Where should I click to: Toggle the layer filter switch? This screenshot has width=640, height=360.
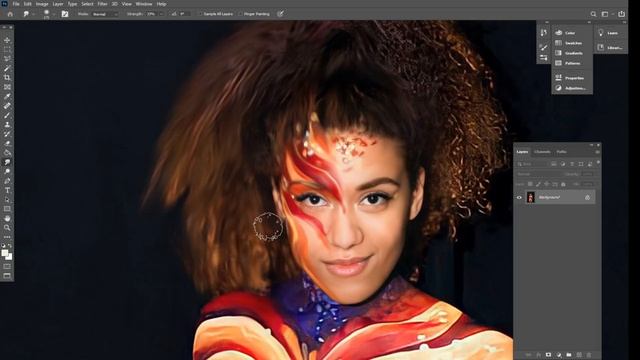pos(598,162)
